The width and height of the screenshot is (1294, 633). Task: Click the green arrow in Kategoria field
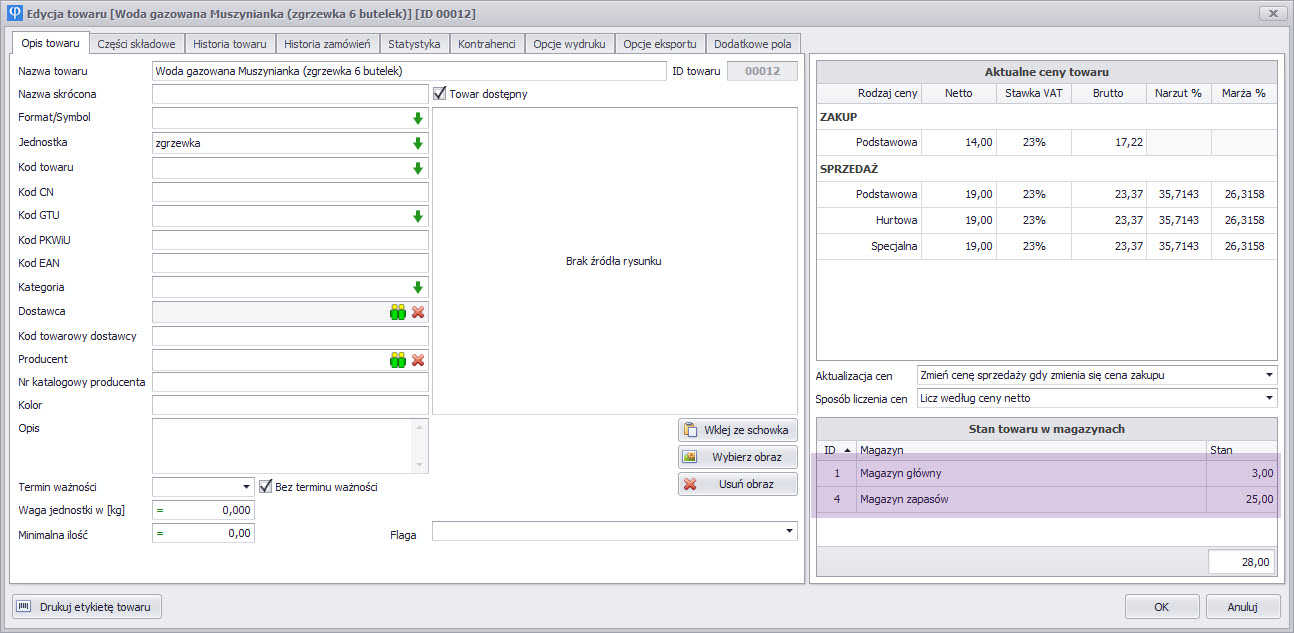pyautogui.click(x=418, y=288)
